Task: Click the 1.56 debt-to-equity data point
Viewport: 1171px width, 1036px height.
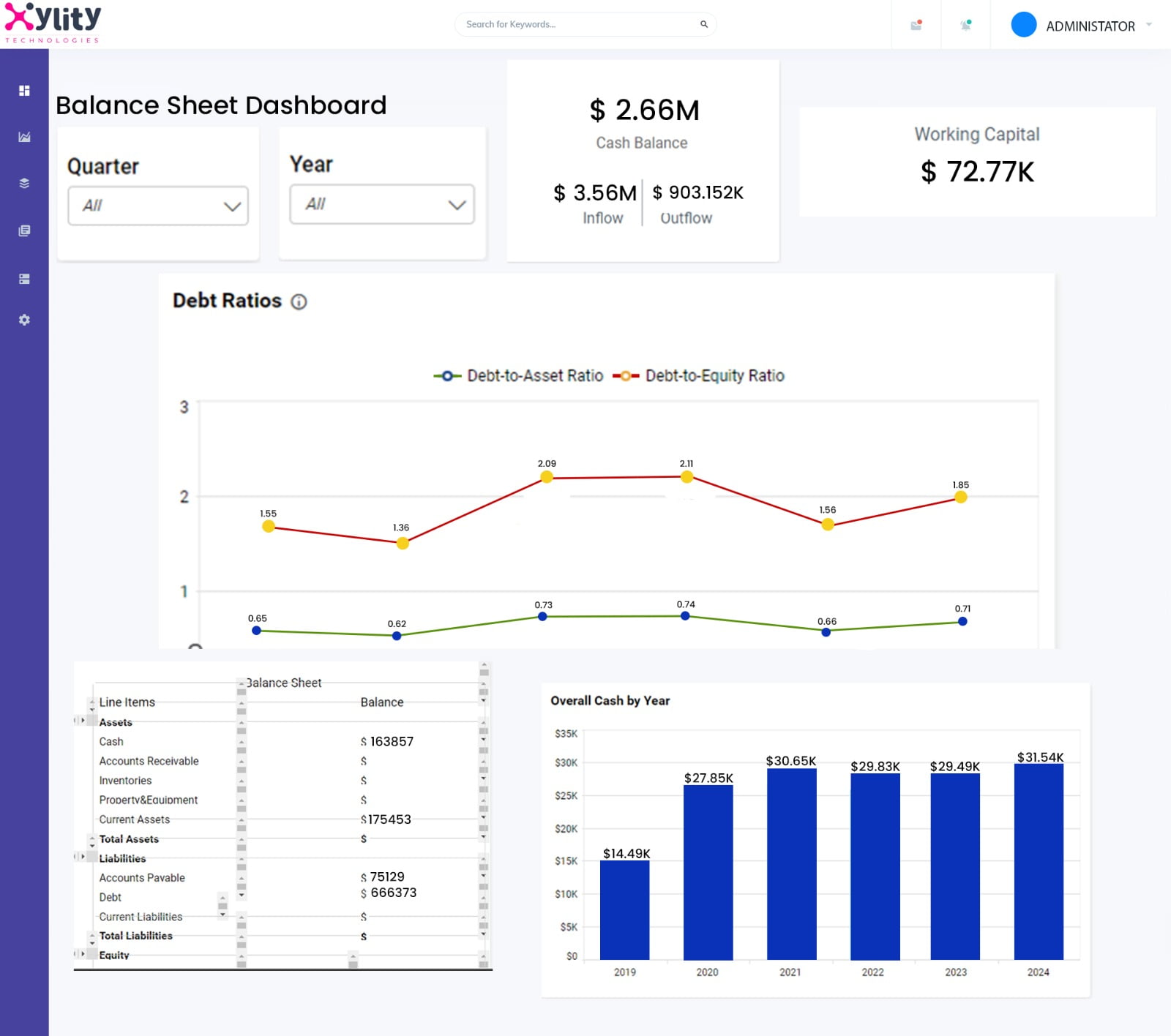Action: point(828,525)
